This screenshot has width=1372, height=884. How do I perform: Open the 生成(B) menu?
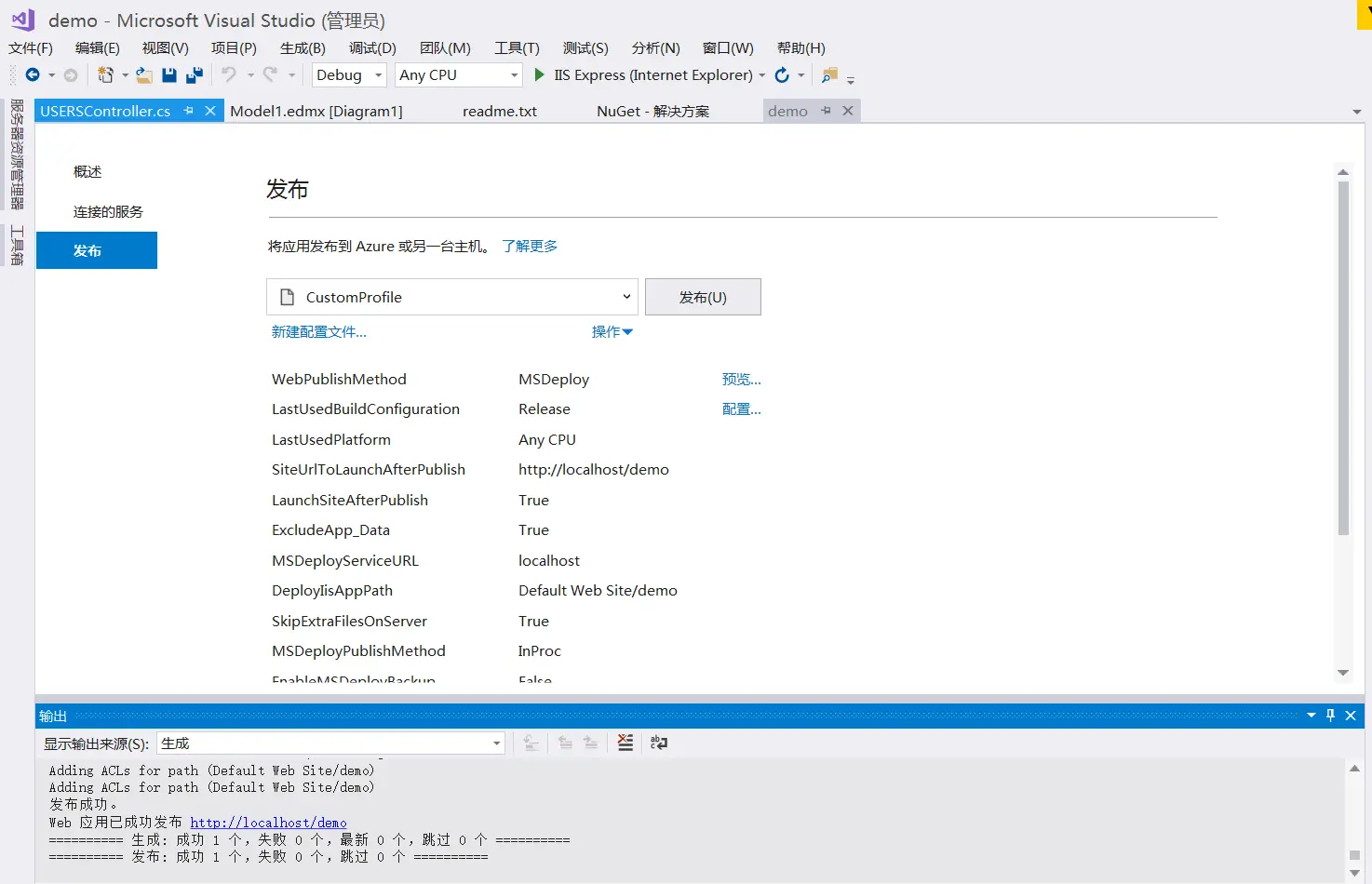pyautogui.click(x=303, y=48)
